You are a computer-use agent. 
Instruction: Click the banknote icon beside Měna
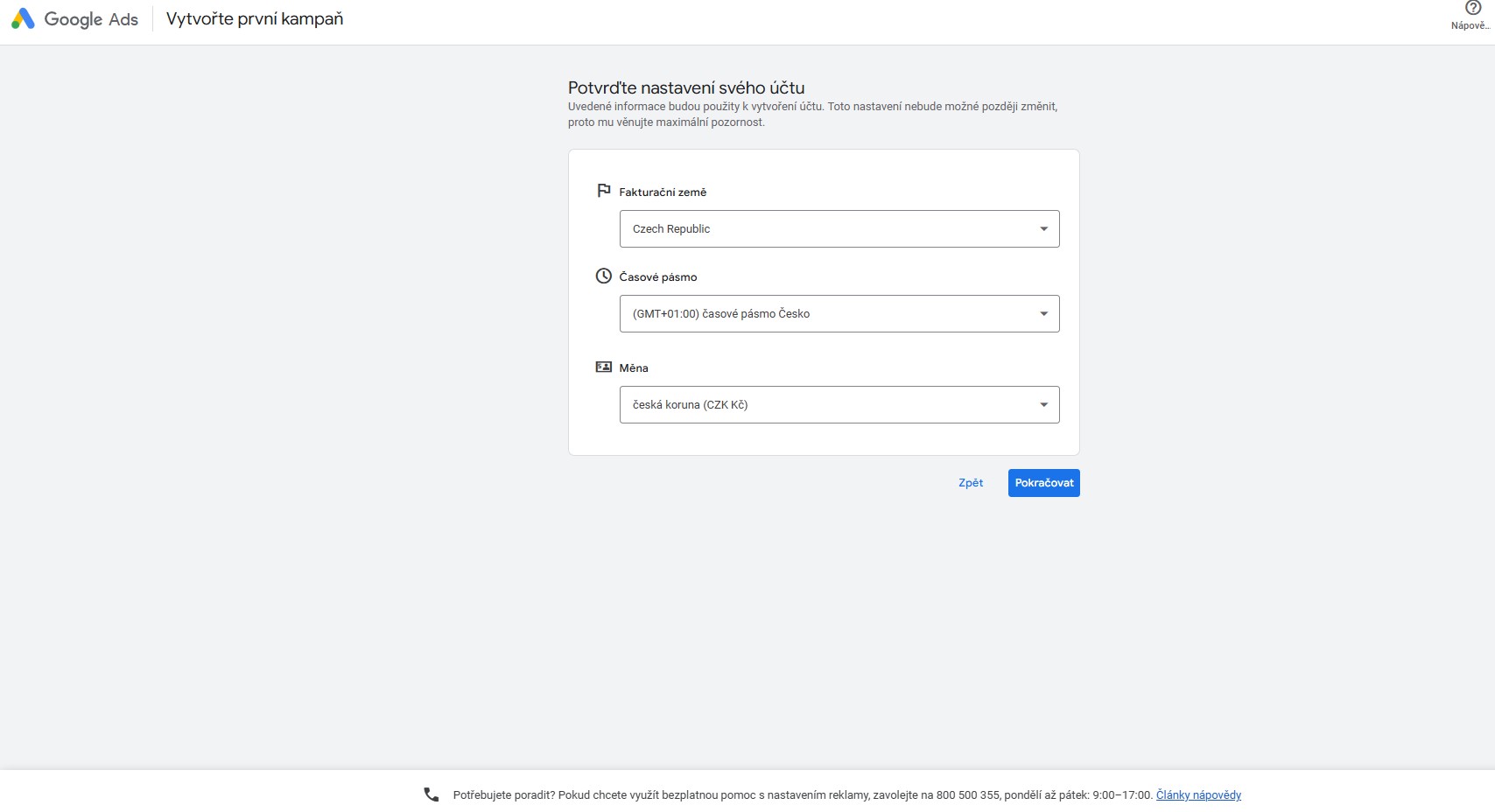(604, 367)
